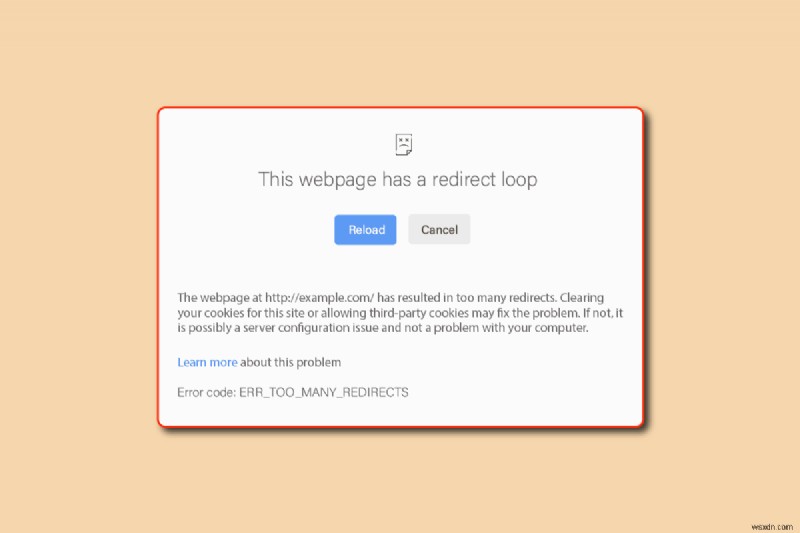Click the 'your cookies for this site' text
Screen dimensions: 800x533
pos(240,313)
